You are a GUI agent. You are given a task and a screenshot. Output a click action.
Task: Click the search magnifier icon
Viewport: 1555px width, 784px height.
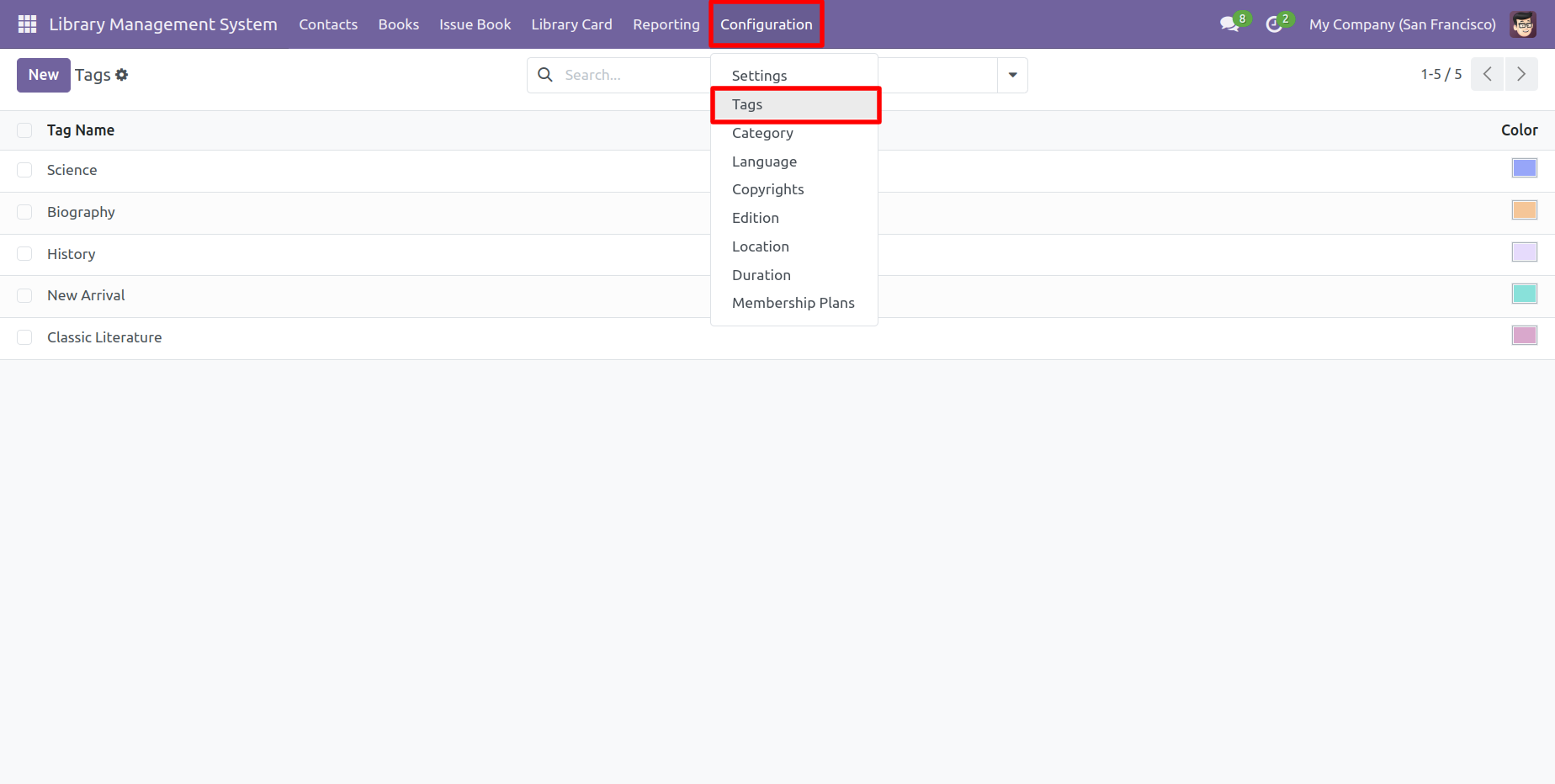[x=545, y=75]
